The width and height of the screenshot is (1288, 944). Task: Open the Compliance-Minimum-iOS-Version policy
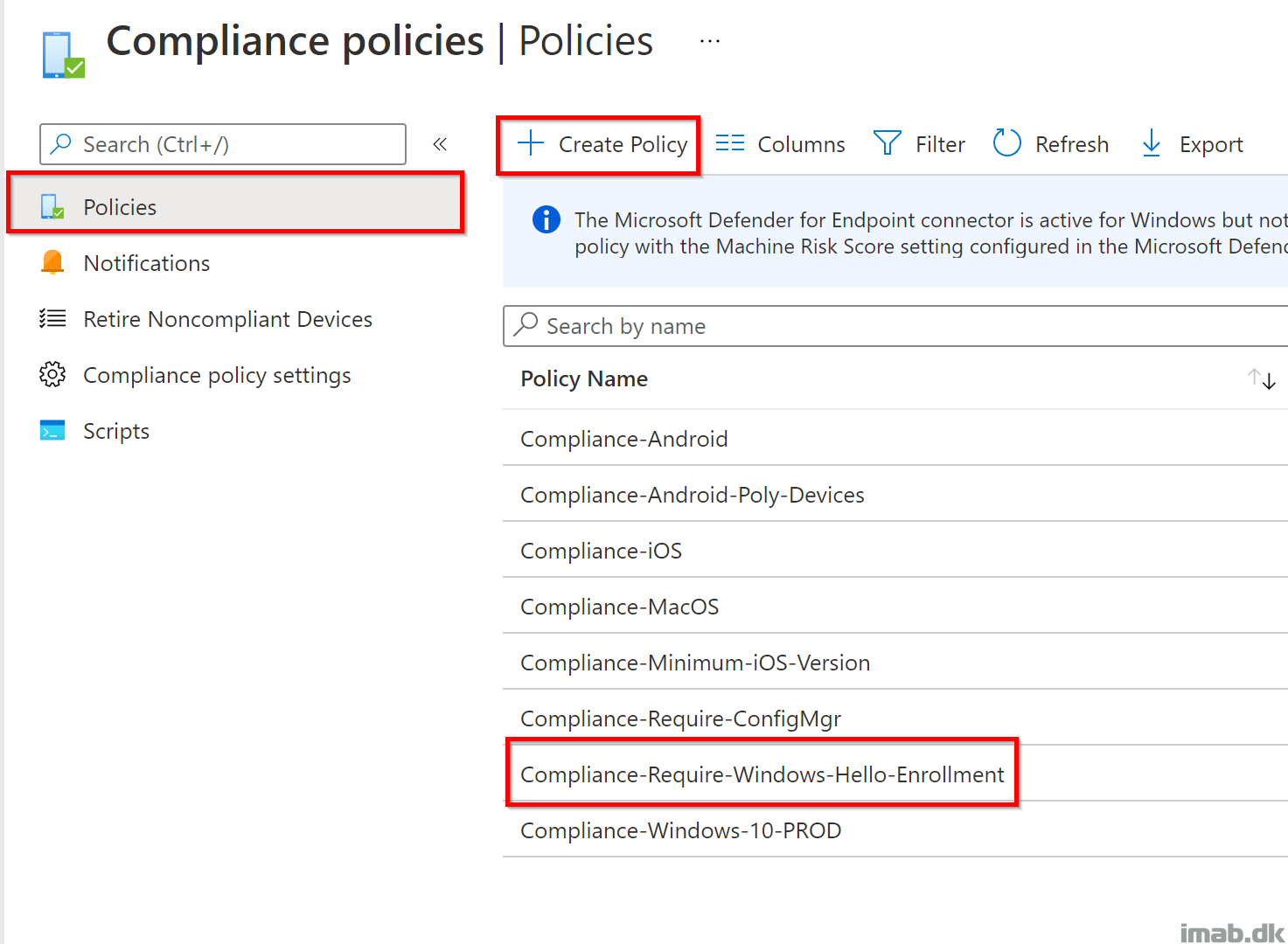pos(695,663)
